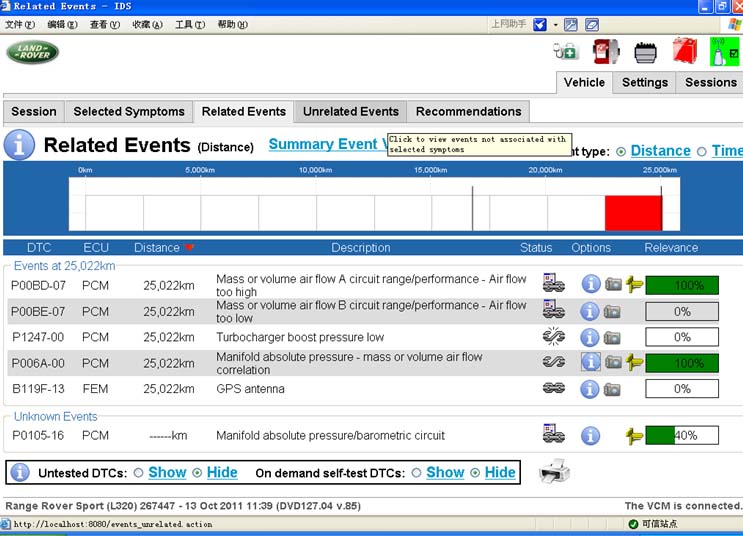The height and width of the screenshot is (536, 743).
Task: Open the Recommendations tab
Action: [468, 112]
